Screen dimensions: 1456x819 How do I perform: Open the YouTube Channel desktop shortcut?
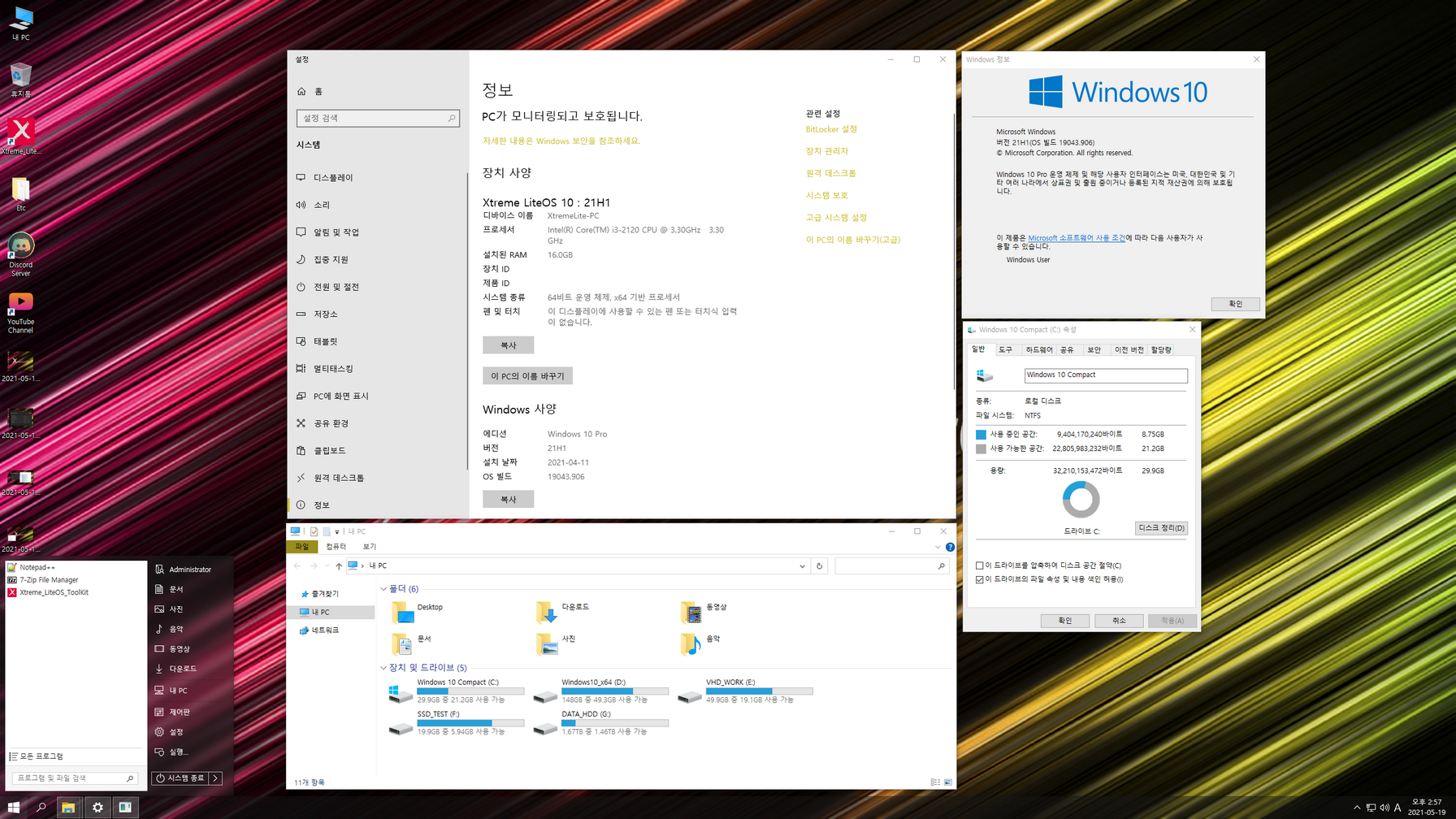[x=21, y=313]
